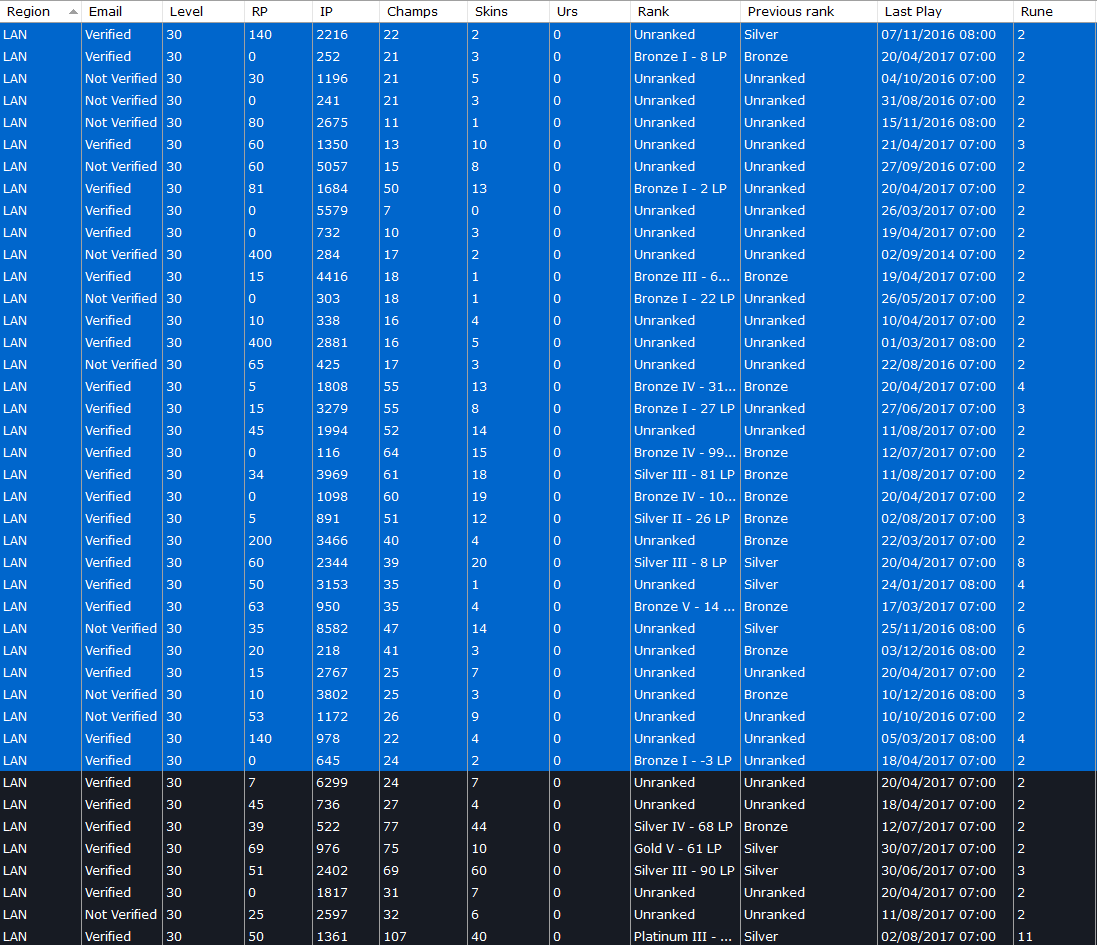Click the Previous rank column header
This screenshot has height=945, width=1097.
tap(808, 11)
